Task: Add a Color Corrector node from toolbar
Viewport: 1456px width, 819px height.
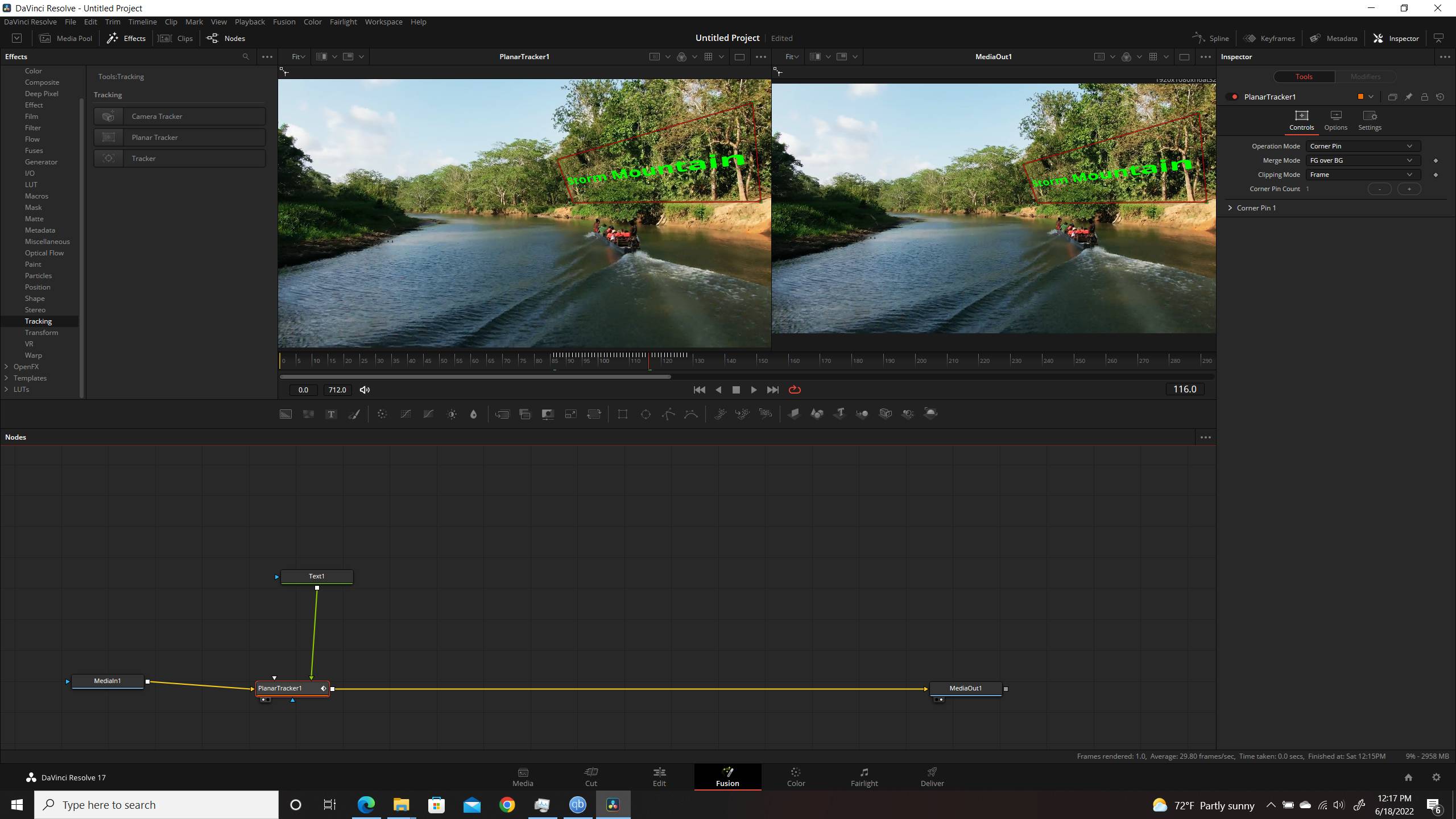Action: pyautogui.click(x=382, y=414)
